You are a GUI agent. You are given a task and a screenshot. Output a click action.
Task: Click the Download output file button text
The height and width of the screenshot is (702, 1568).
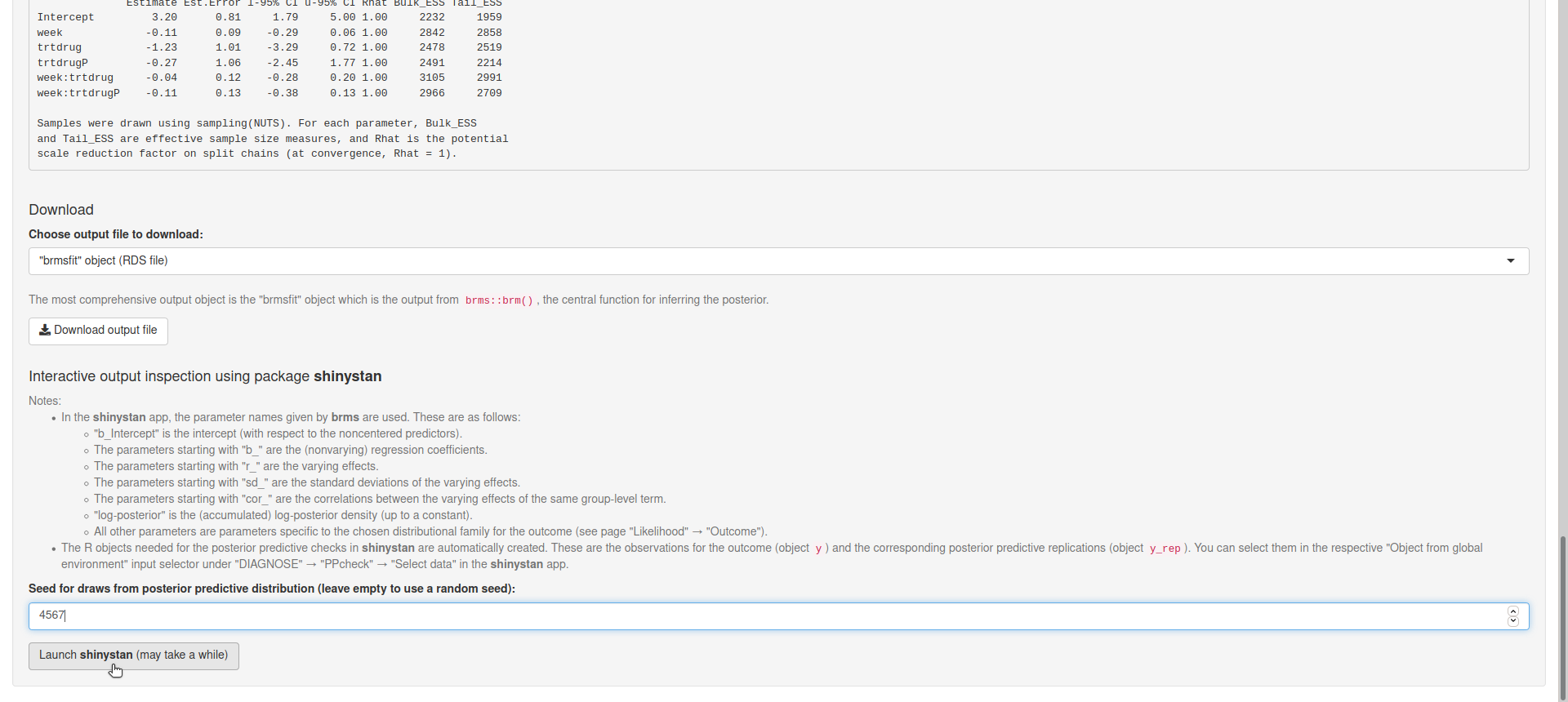(x=105, y=331)
